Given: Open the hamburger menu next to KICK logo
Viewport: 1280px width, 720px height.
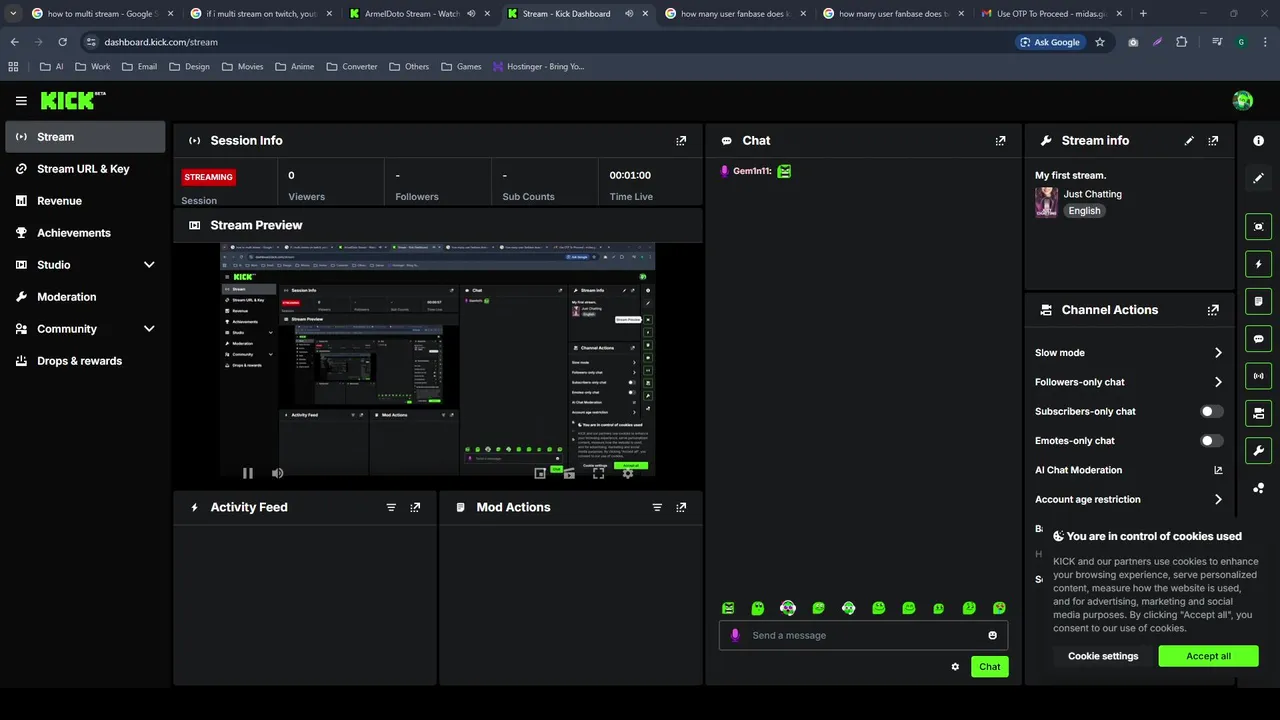Looking at the screenshot, I should pyautogui.click(x=21, y=101).
